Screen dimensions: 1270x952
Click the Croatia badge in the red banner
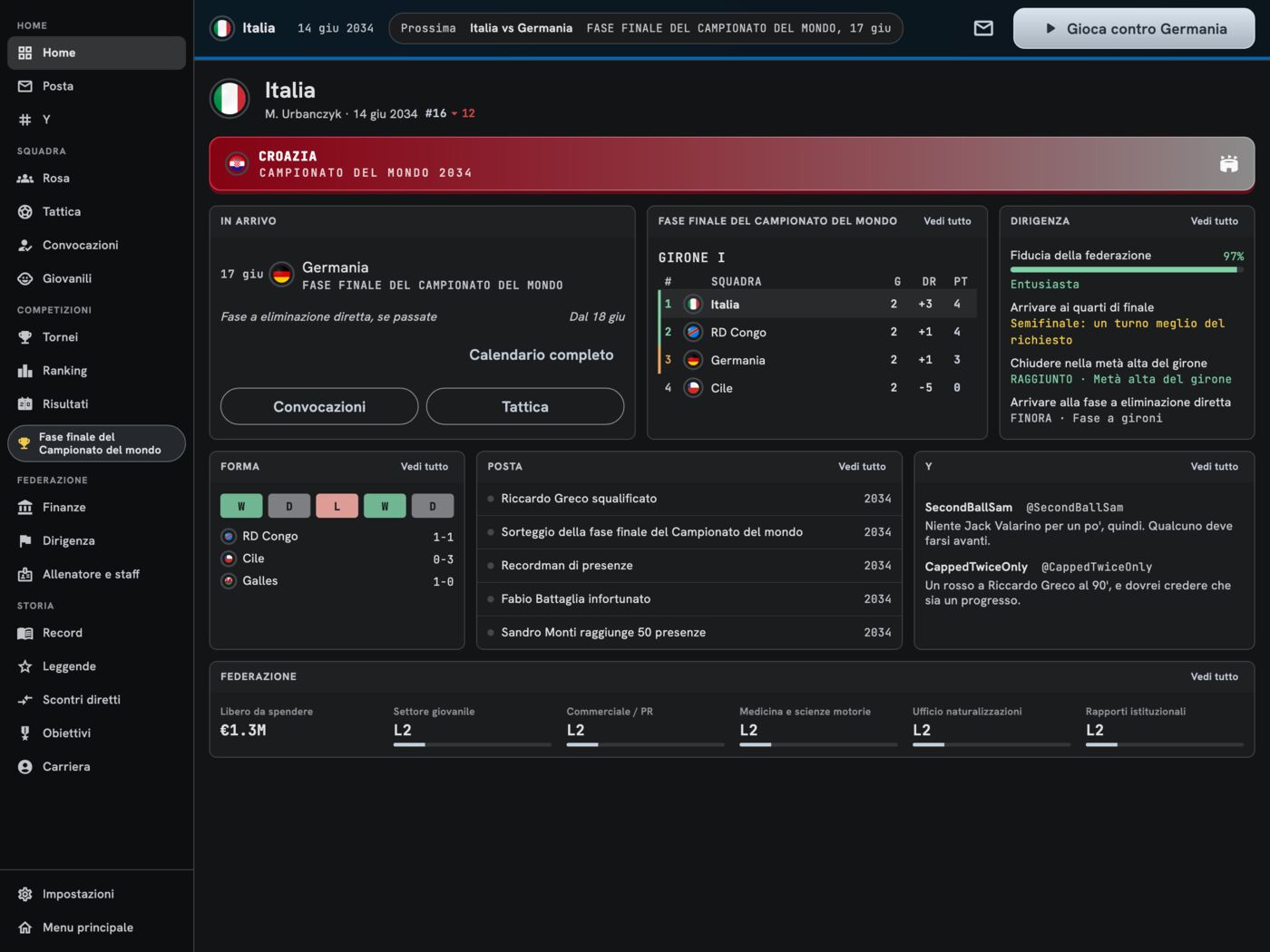click(237, 164)
